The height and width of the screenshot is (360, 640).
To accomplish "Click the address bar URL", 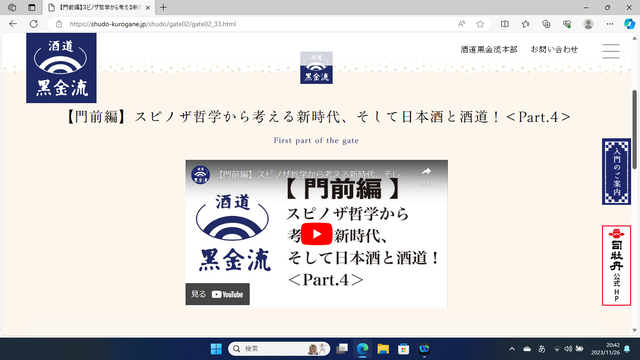I will 153,24.
